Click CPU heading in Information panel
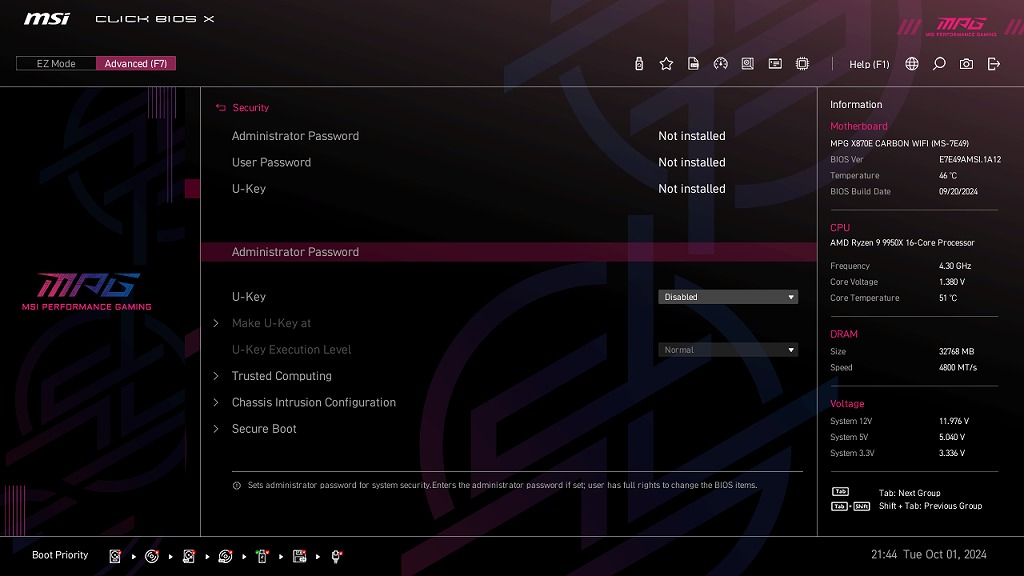 840,228
